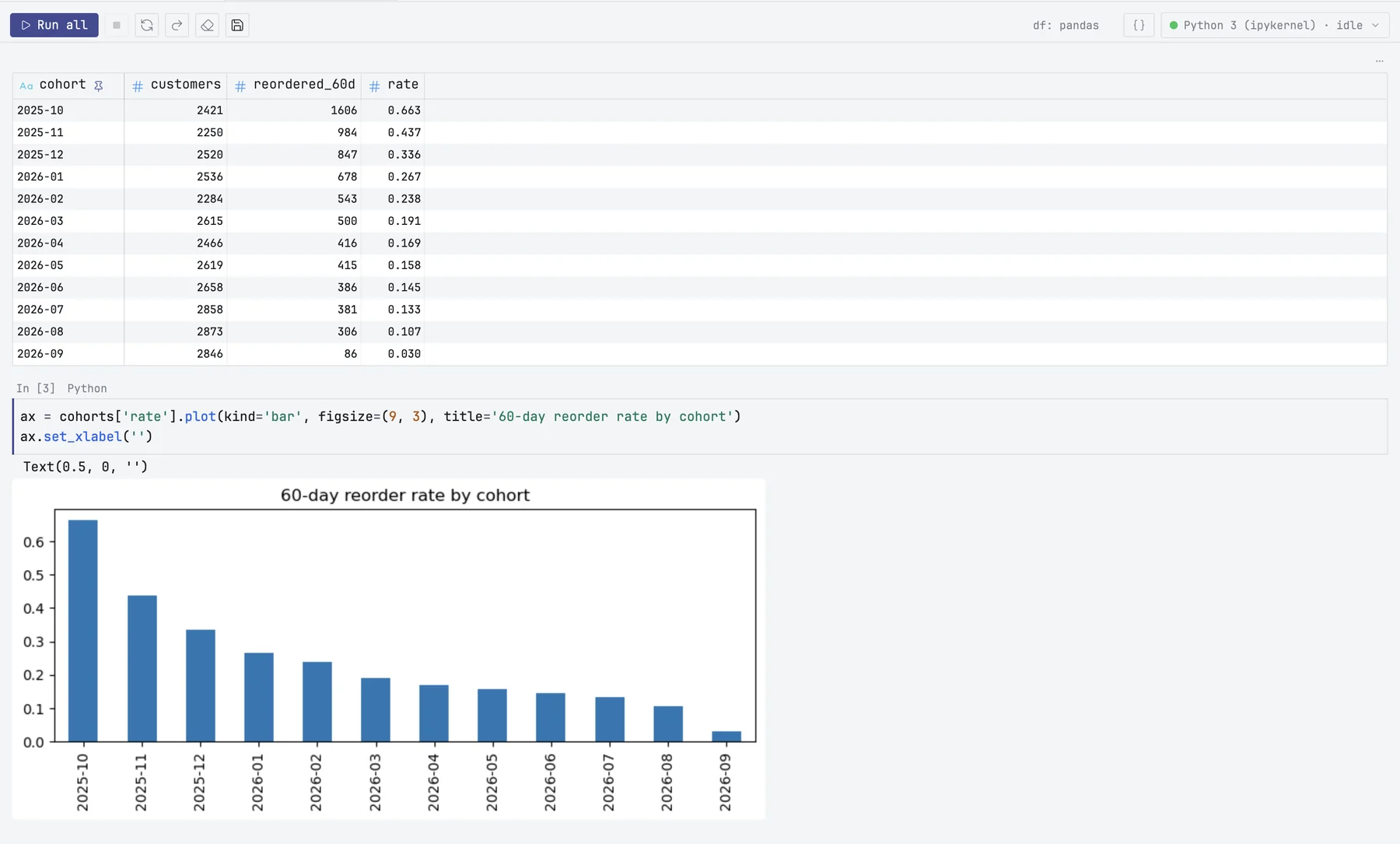Open the table output ellipsis menu
The height and width of the screenshot is (844, 1400).
point(1379,61)
